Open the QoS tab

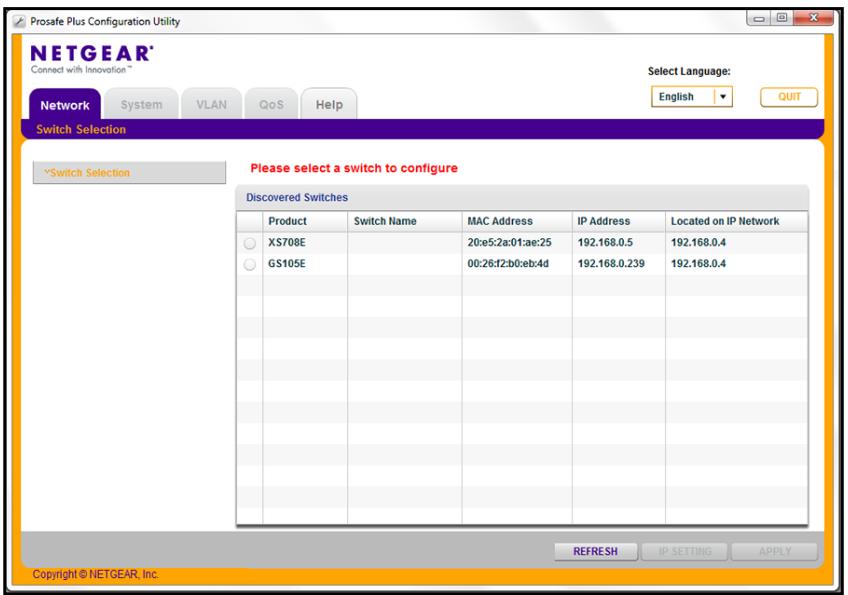pos(271,104)
